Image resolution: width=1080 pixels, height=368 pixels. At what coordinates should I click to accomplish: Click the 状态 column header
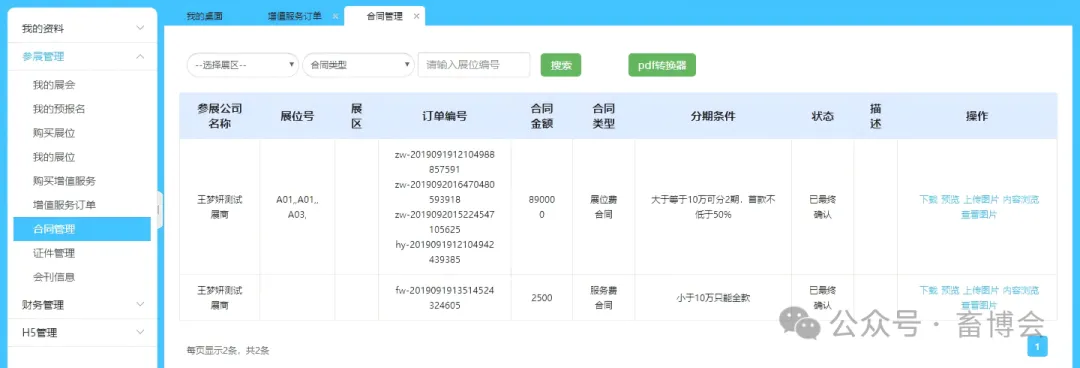pos(822,116)
